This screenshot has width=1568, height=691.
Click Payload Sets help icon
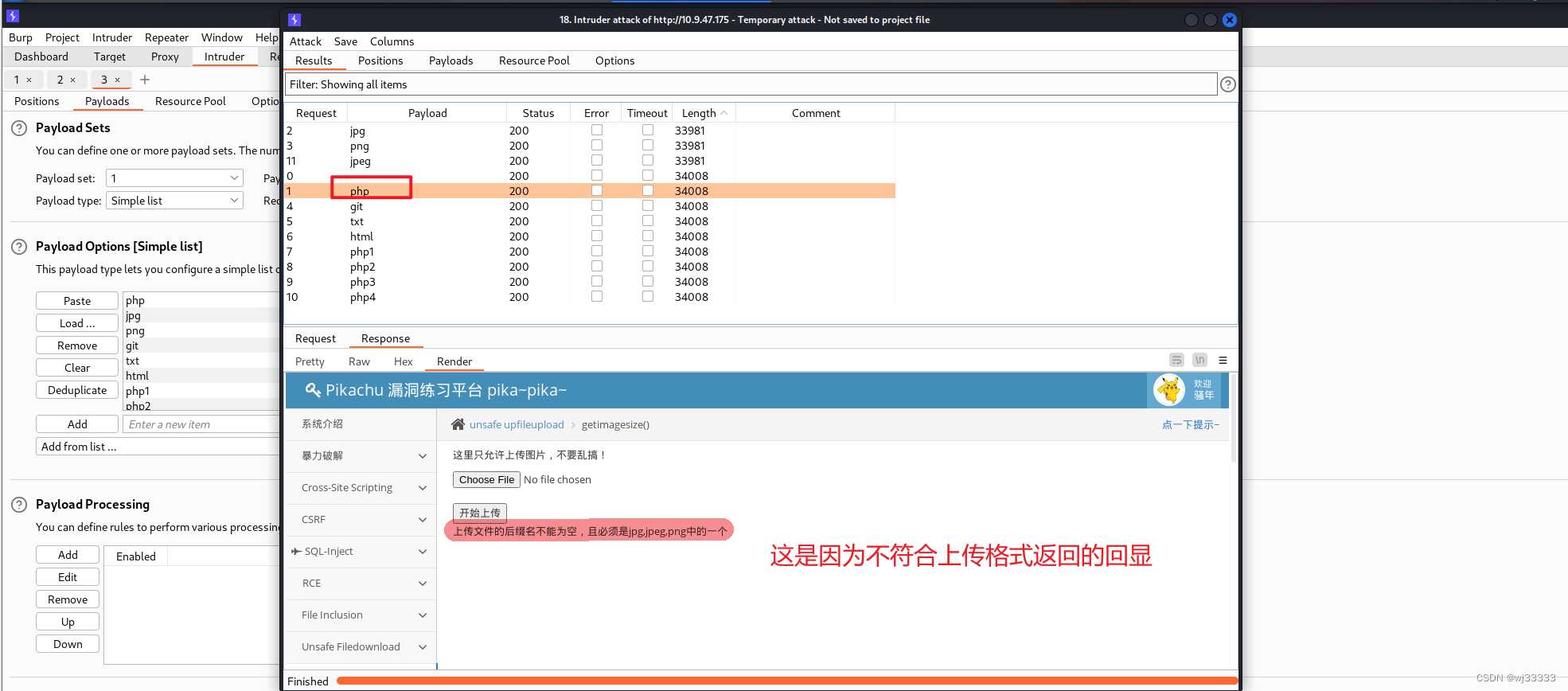point(19,127)
